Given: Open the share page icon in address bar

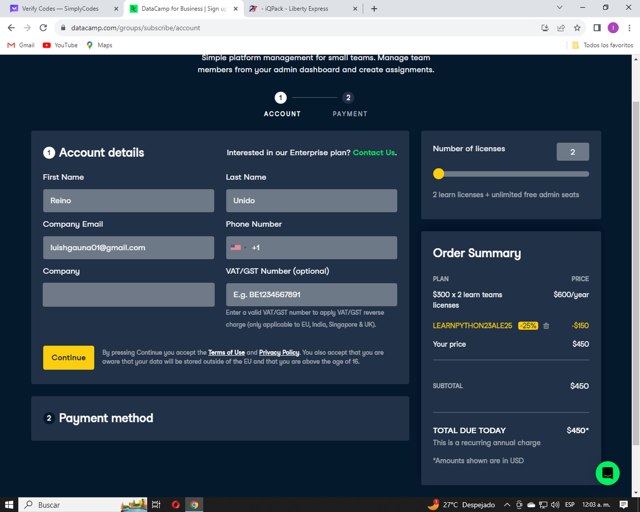Looking at the screenshot, I should pos(561,28).
